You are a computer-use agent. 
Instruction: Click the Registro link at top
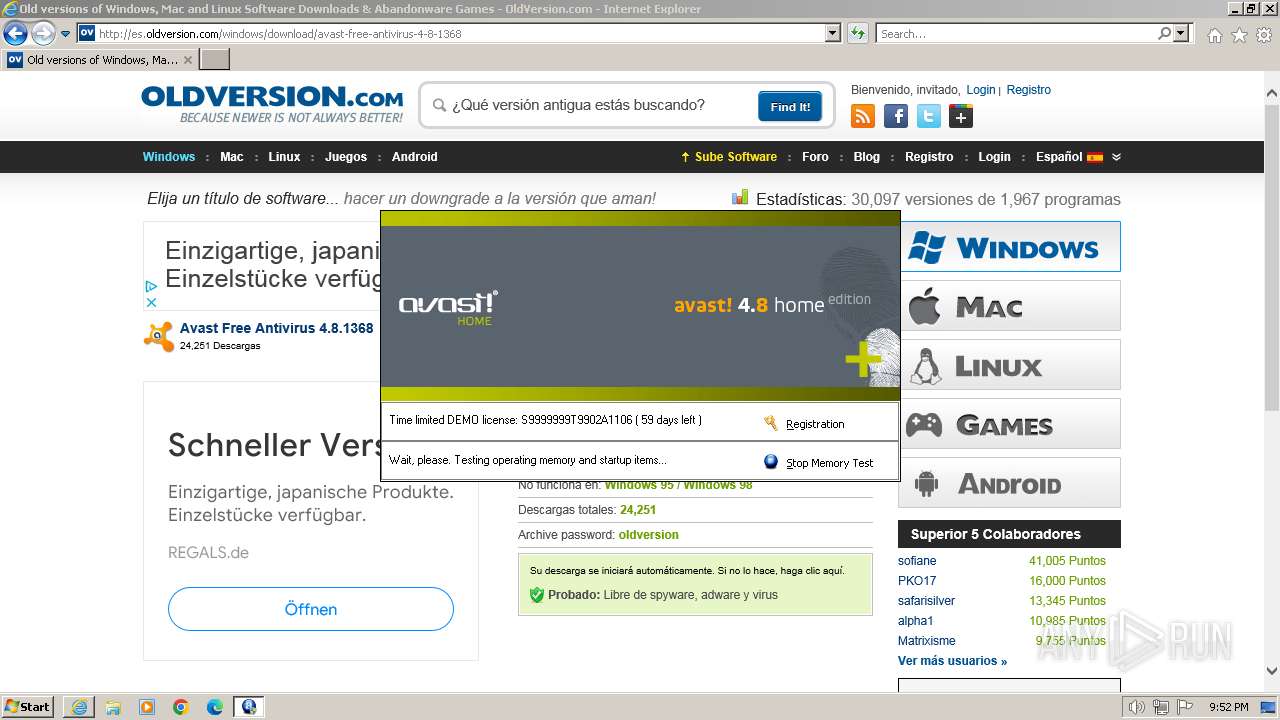(1028, 90)
